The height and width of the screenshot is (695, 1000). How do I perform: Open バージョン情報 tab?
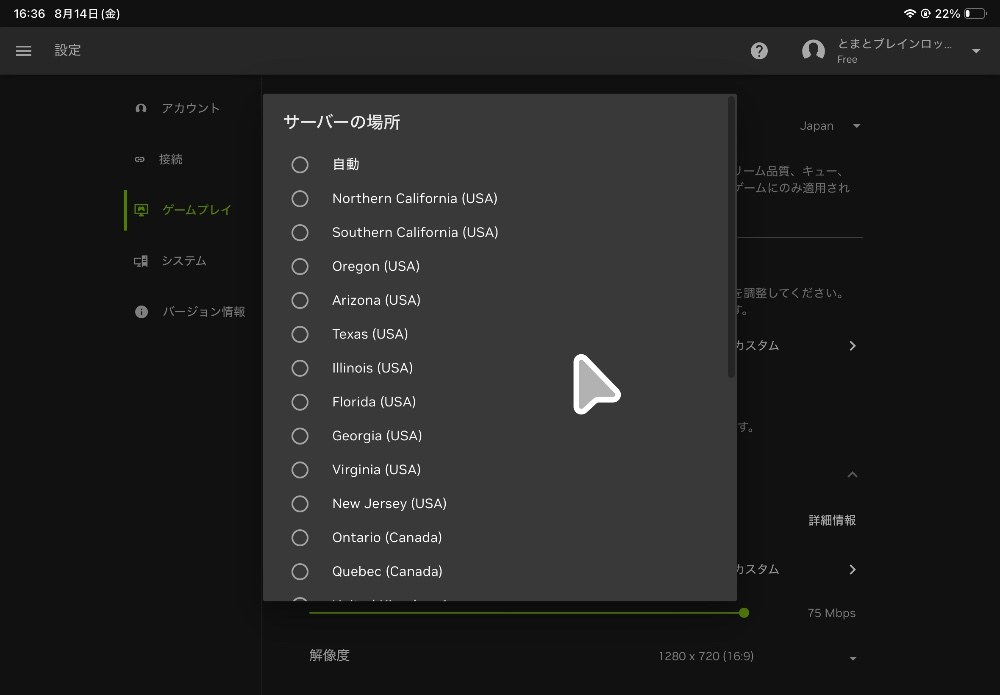coord(190,312)
